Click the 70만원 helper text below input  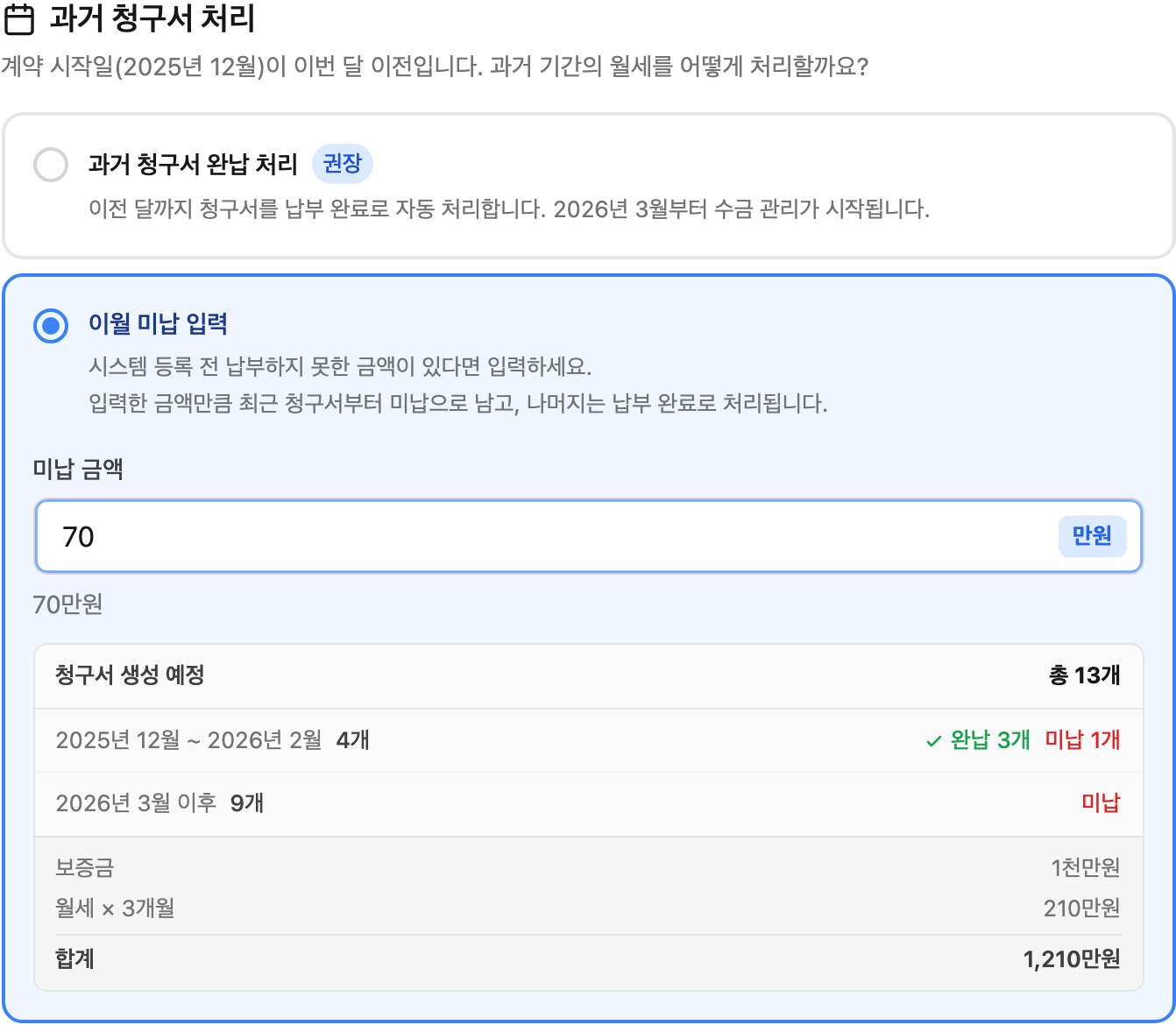click(68, 604)
